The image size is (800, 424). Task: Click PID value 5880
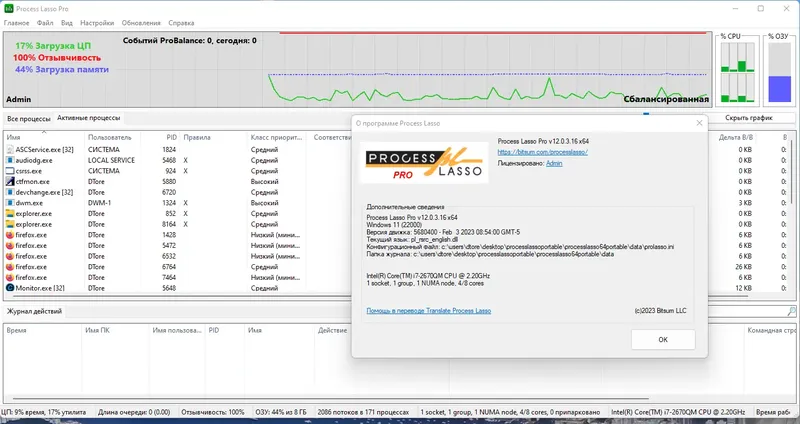click(x=168, y=182)
